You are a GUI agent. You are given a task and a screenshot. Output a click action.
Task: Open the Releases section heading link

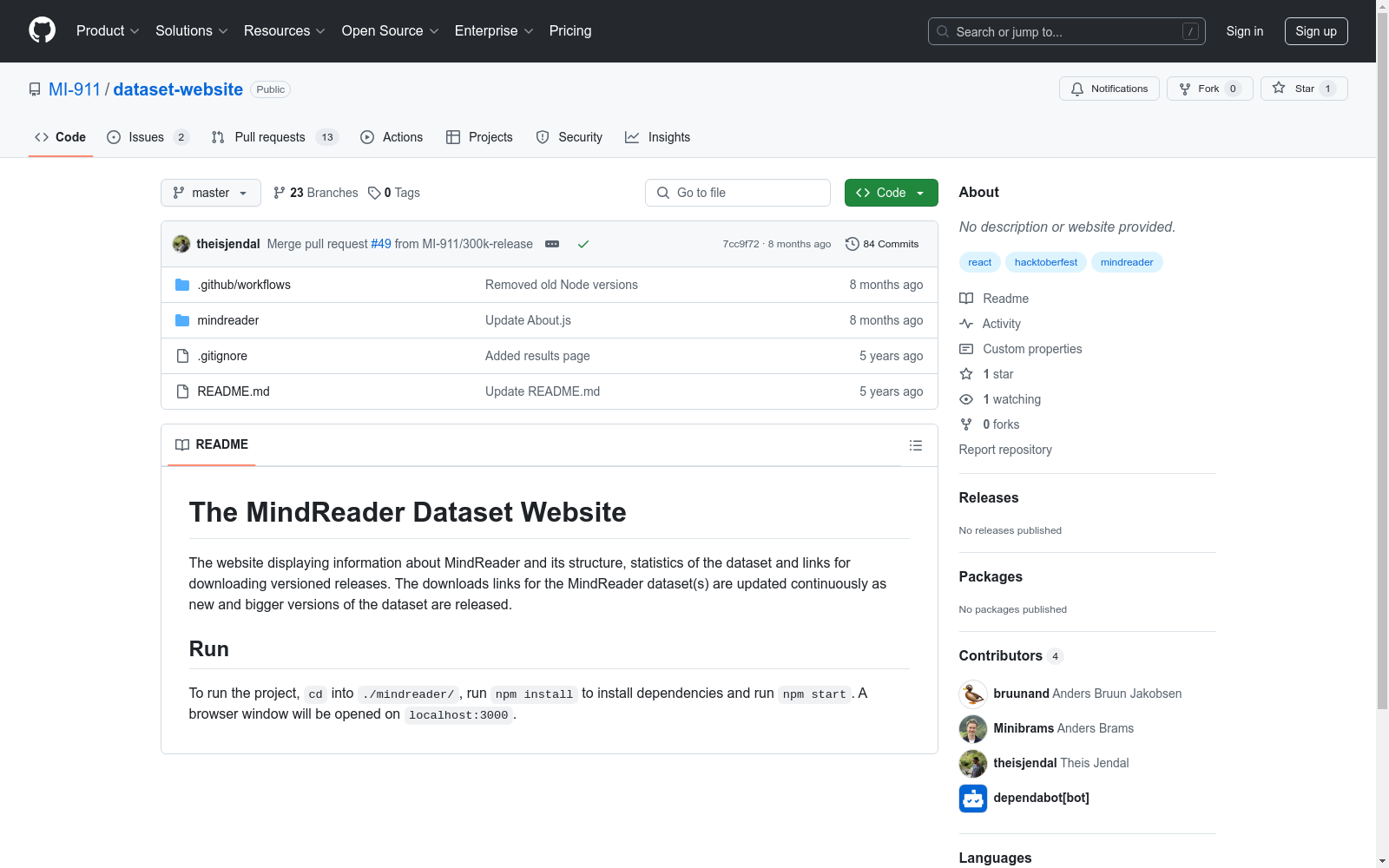coord(989,497)
